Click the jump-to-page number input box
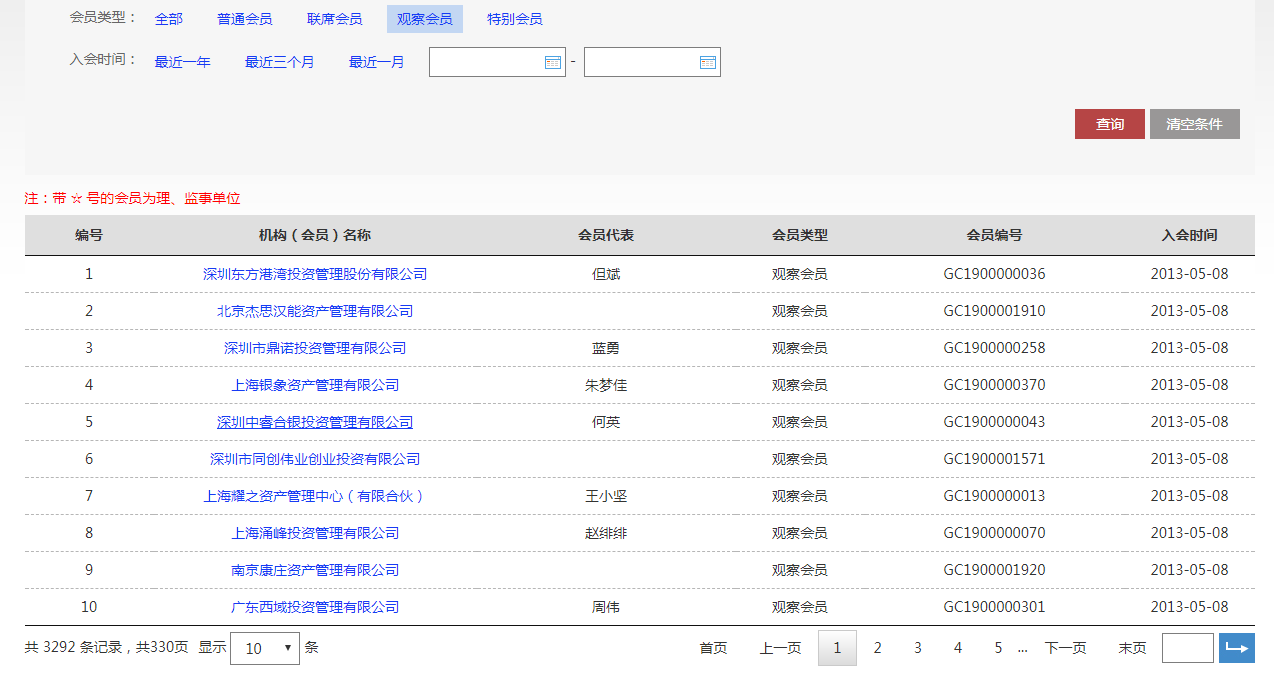This screenshot has width=1274, height=674. coord(1188,648)
